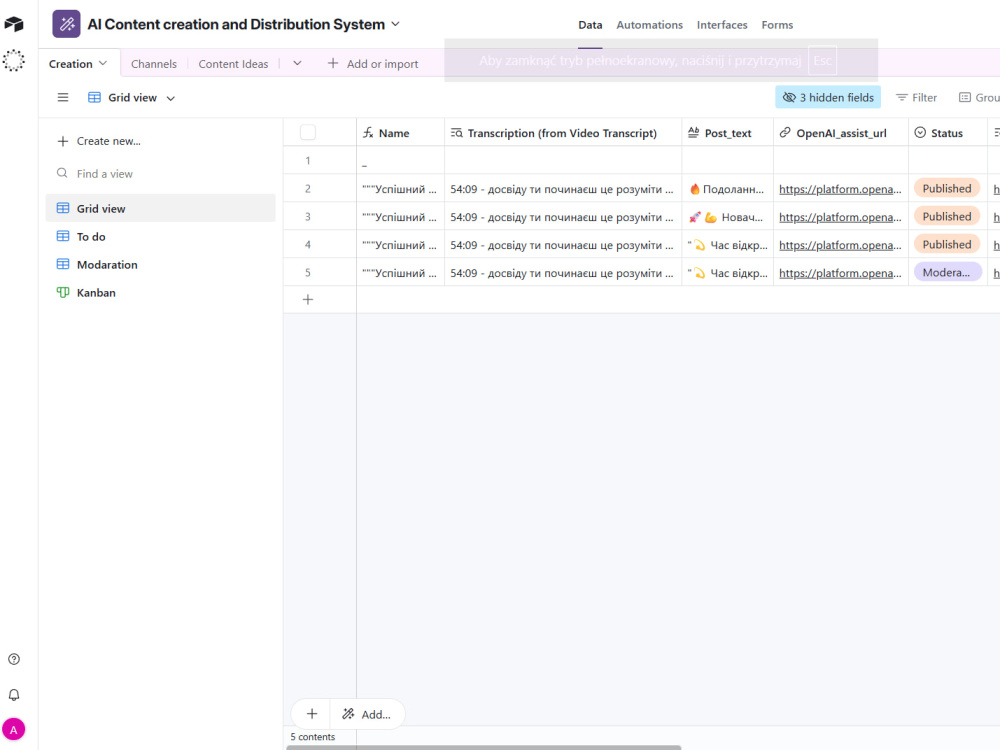Screen dimensions: 1000x750
Task: Toggle the views sidebar hamburger icon
Action: [62, 98]
